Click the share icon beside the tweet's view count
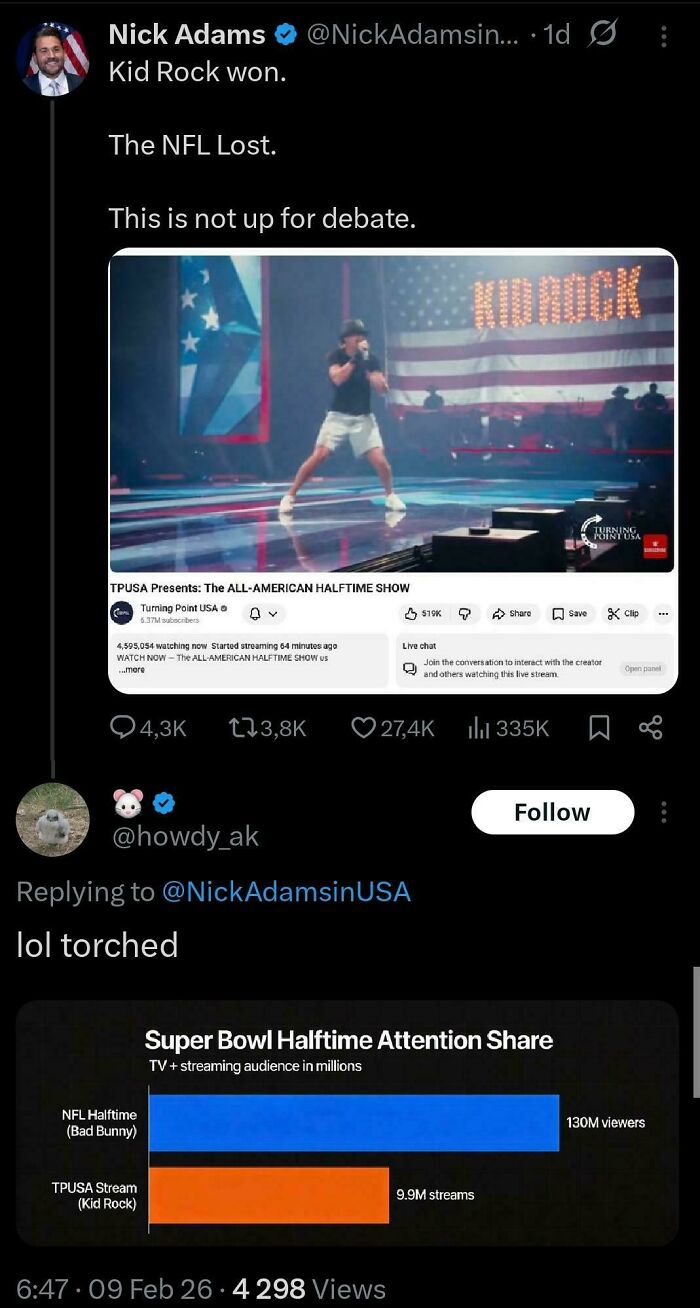This screenshot has width=700, height=1308. pos(651,729)
